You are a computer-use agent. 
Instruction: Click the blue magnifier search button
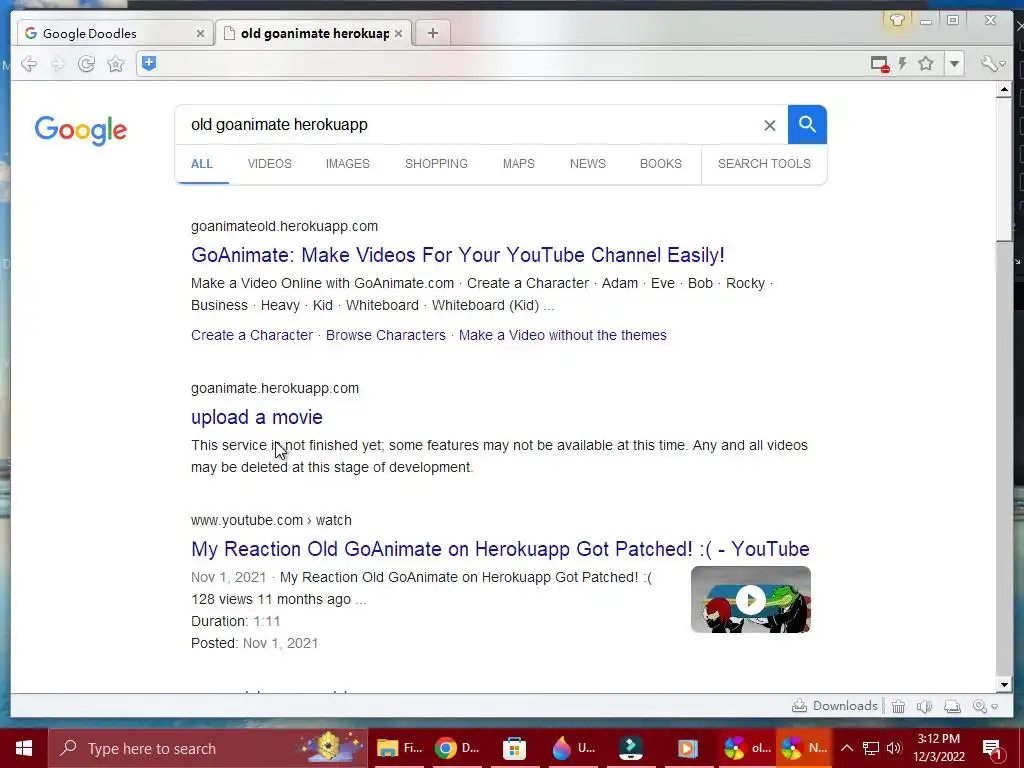(807, 125)
